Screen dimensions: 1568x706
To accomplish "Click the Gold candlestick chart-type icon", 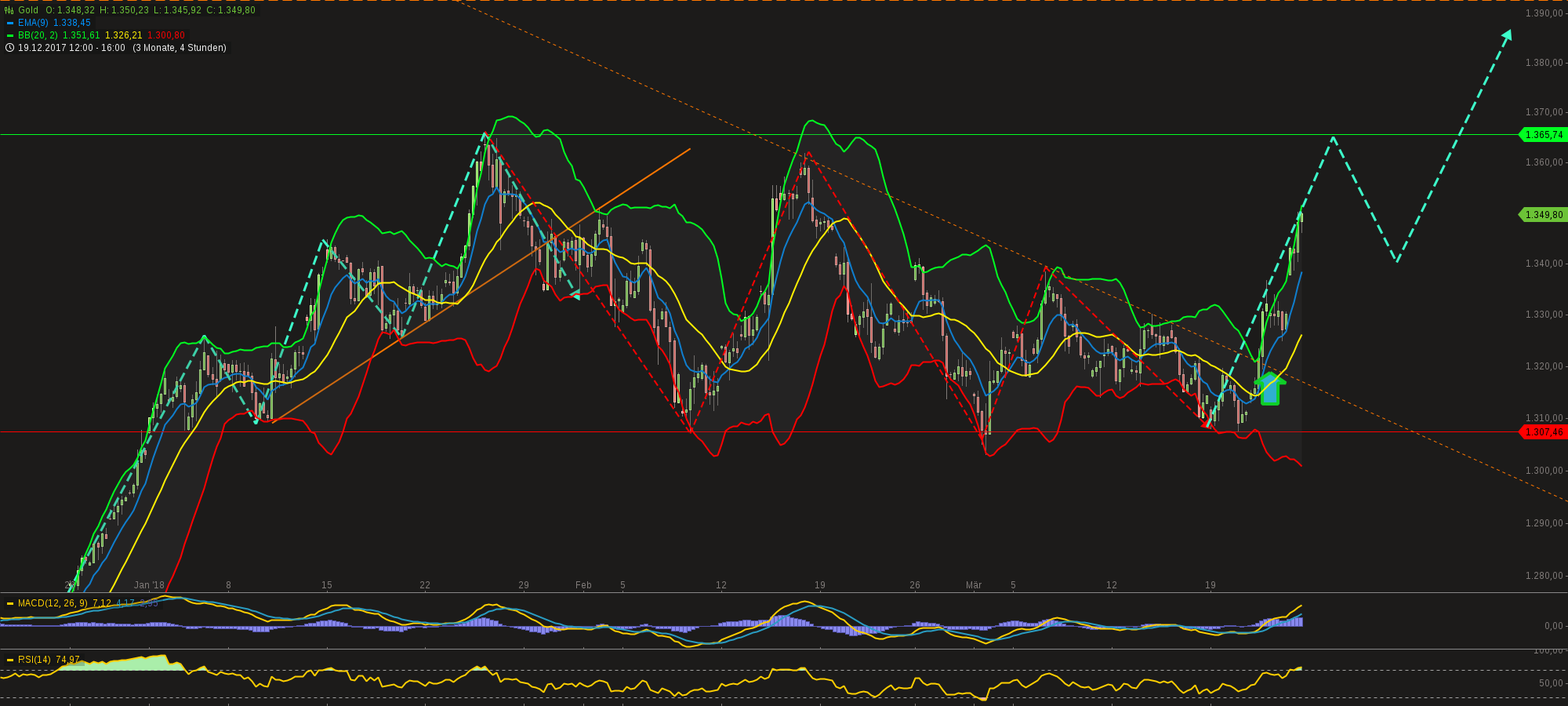I will pos(9,10).
